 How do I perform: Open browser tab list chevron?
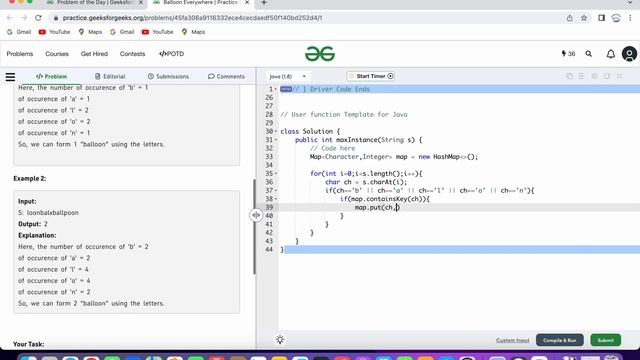[630, 3]
